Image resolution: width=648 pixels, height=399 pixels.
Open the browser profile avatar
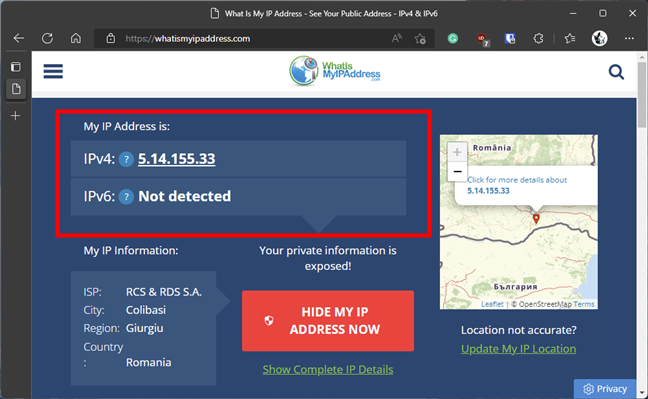tap(599, 38)
